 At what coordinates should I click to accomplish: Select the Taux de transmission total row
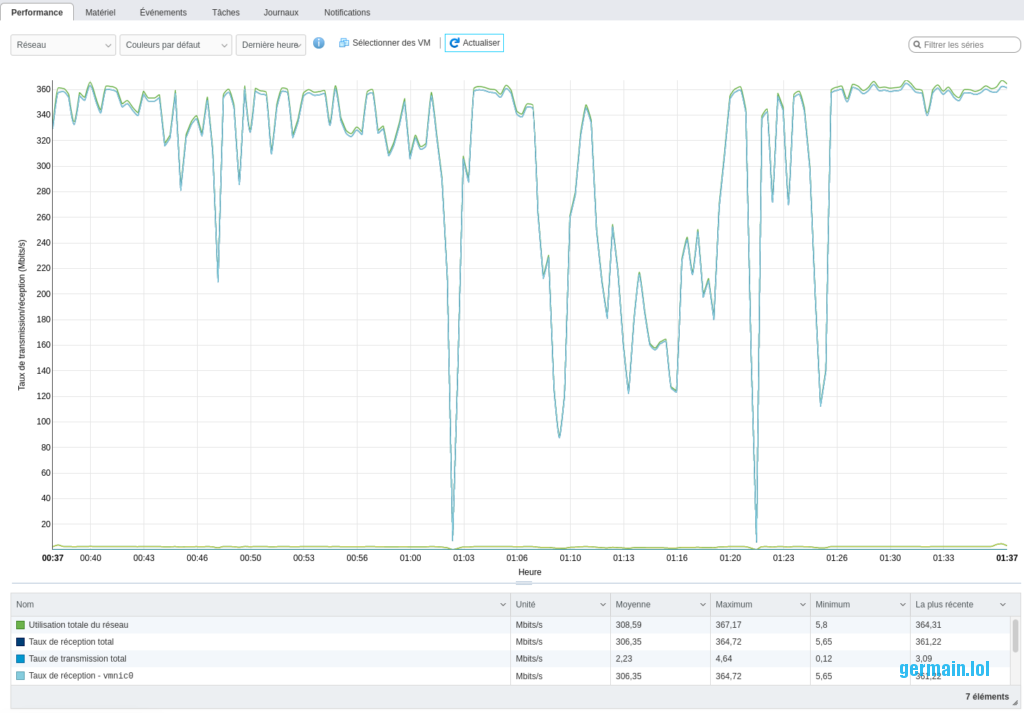(260, 659)
